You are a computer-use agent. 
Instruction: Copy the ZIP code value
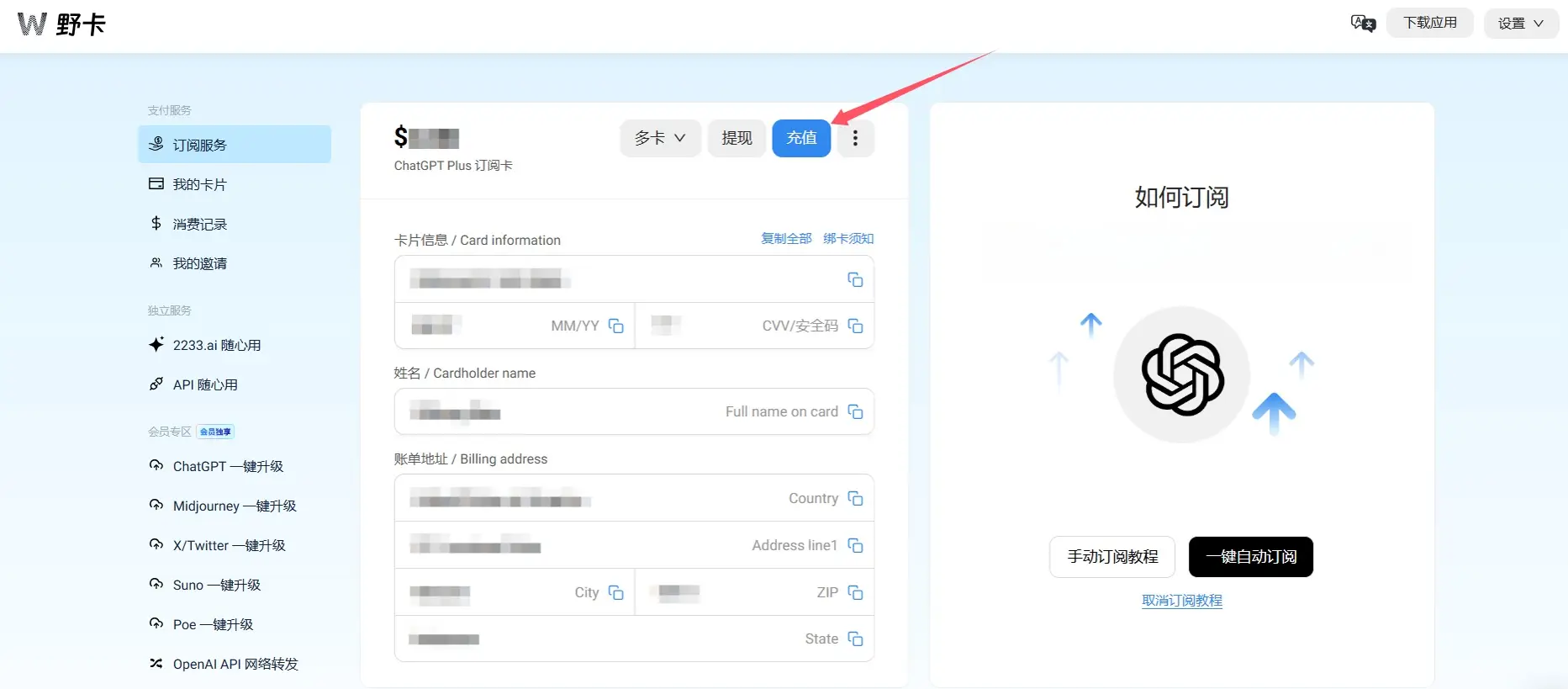pos(855,592)
